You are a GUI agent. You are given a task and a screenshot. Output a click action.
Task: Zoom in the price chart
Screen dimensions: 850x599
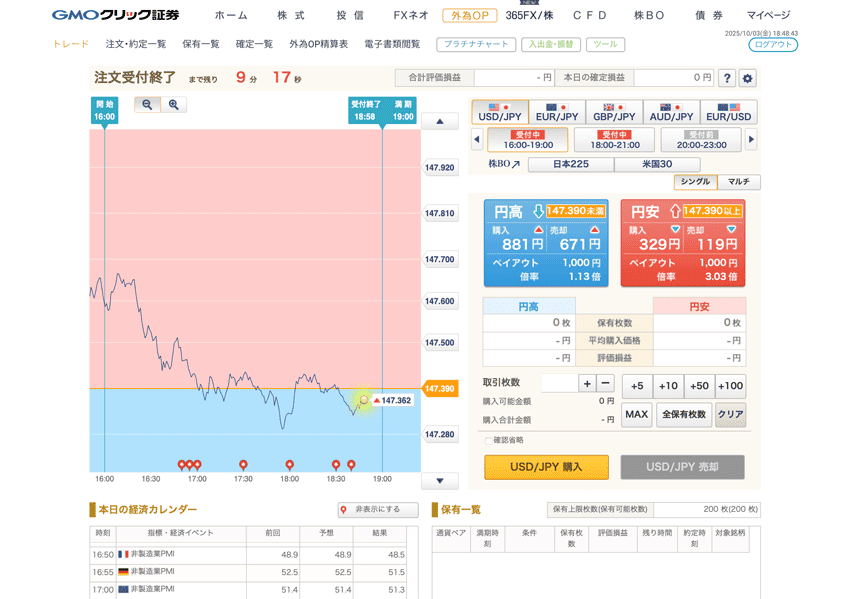(x=173, y=105)
